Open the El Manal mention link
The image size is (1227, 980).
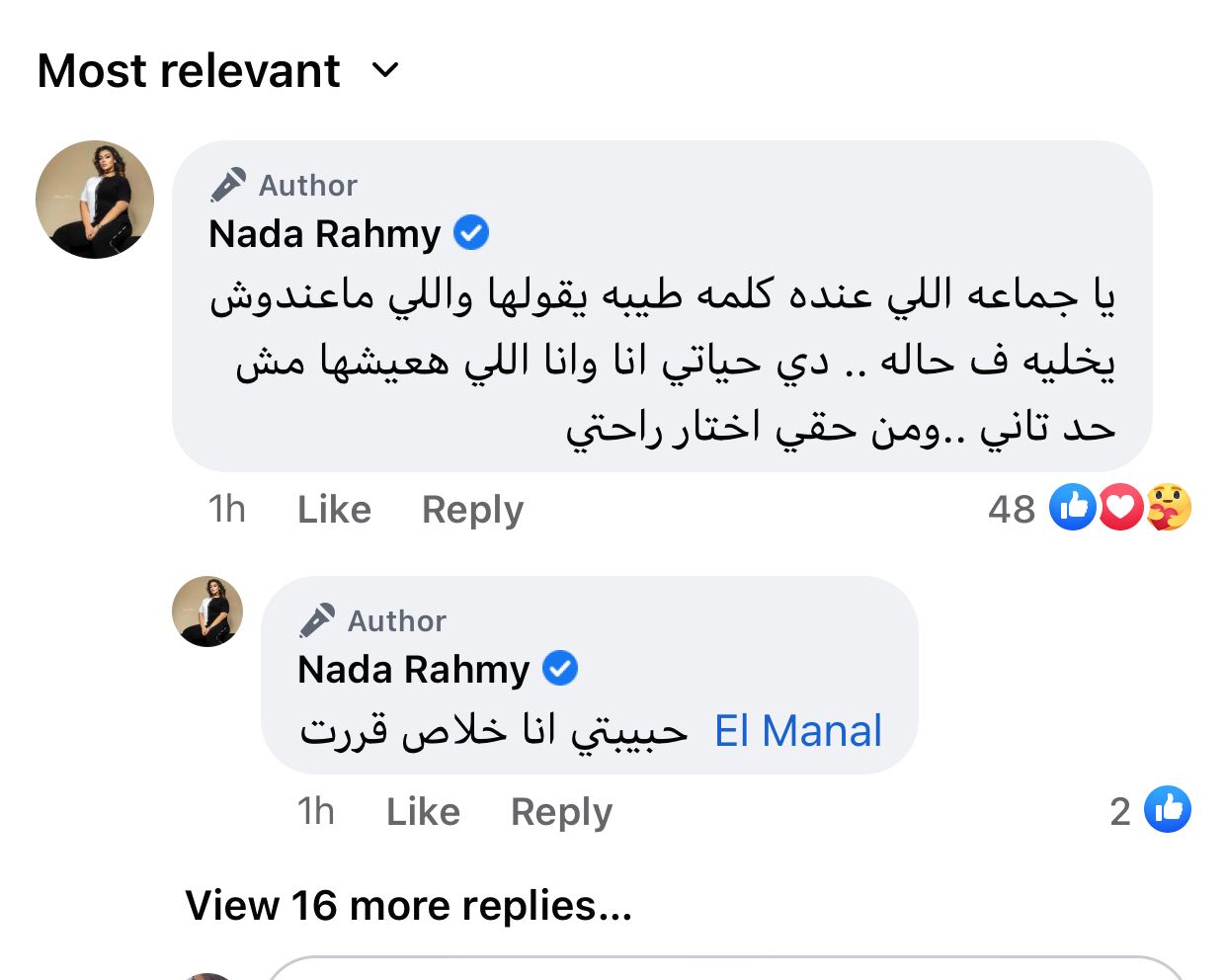pos(797,732)
